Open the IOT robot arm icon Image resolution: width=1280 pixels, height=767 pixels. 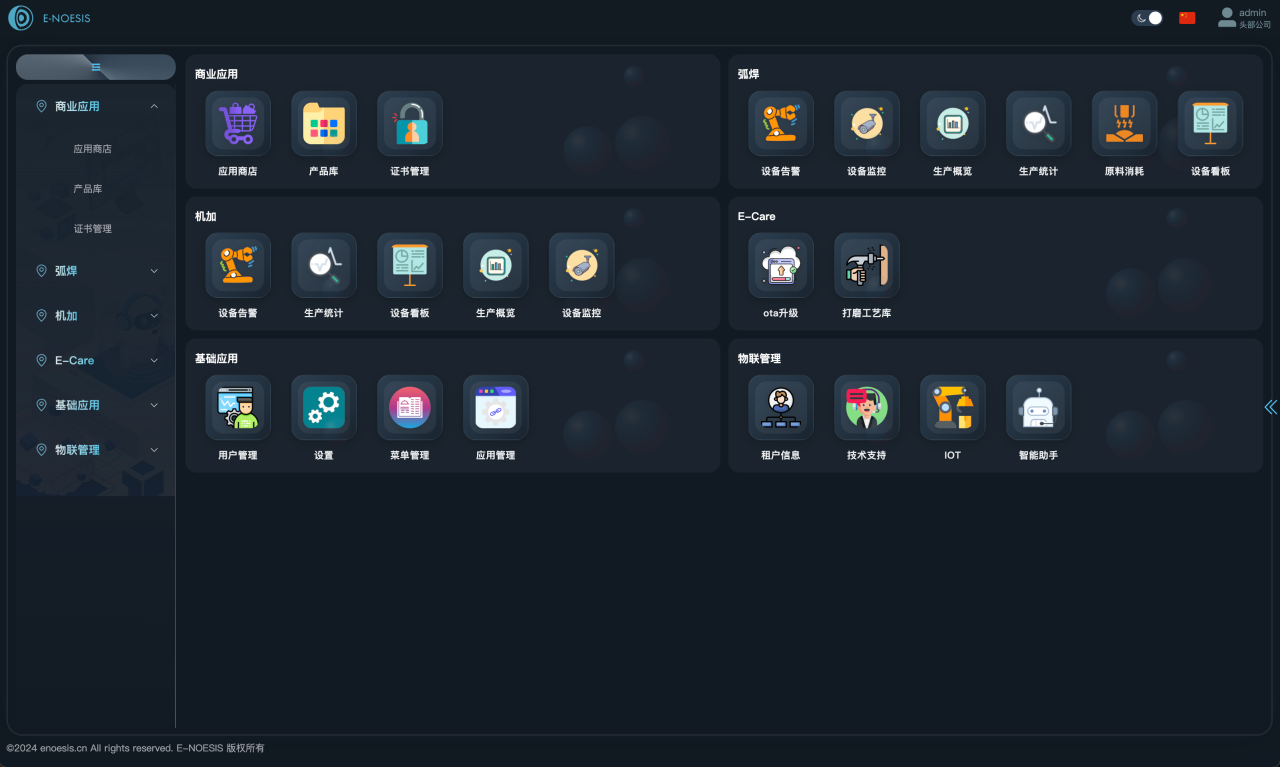952,408
